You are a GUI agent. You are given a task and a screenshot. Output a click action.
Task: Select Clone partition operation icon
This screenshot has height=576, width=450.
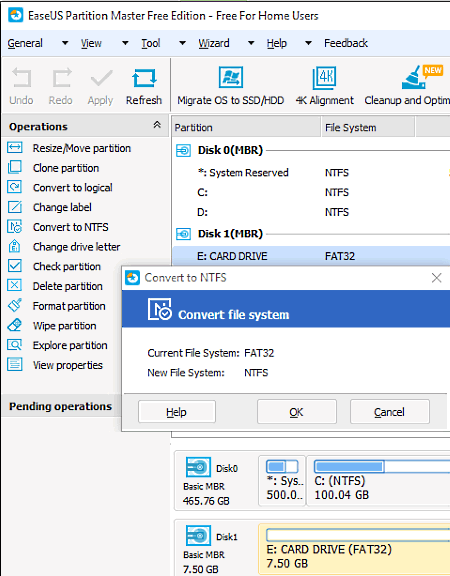pyautogui.click(x=15, y=167)
